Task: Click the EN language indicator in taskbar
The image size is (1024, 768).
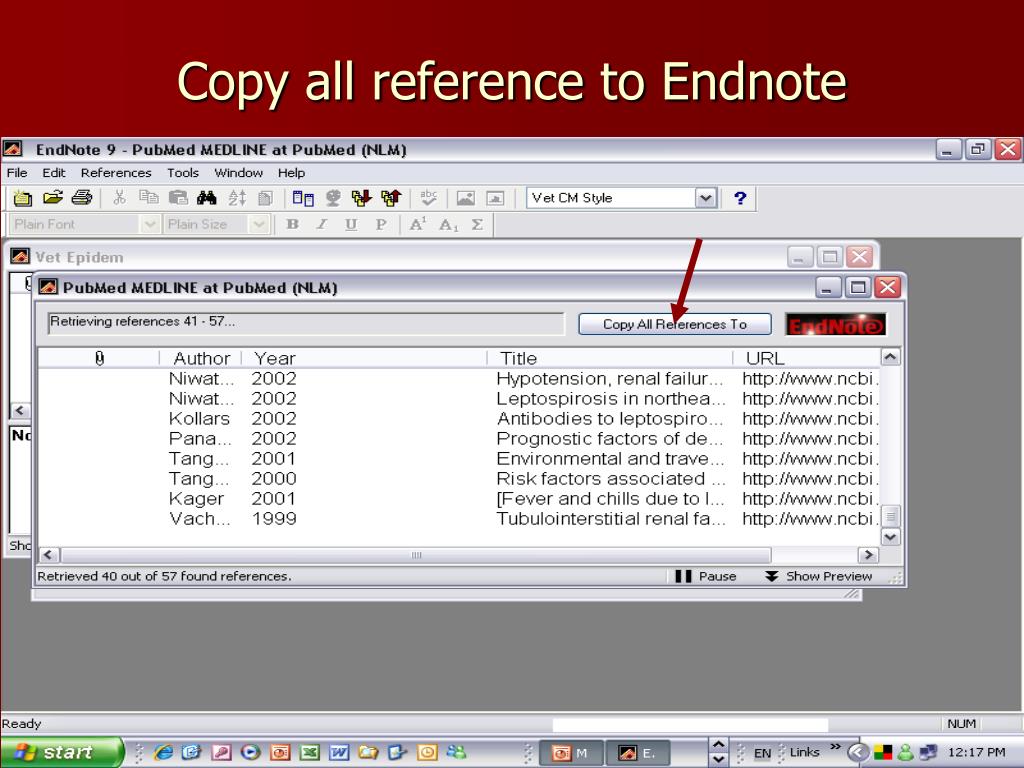Action: [762, 753]
